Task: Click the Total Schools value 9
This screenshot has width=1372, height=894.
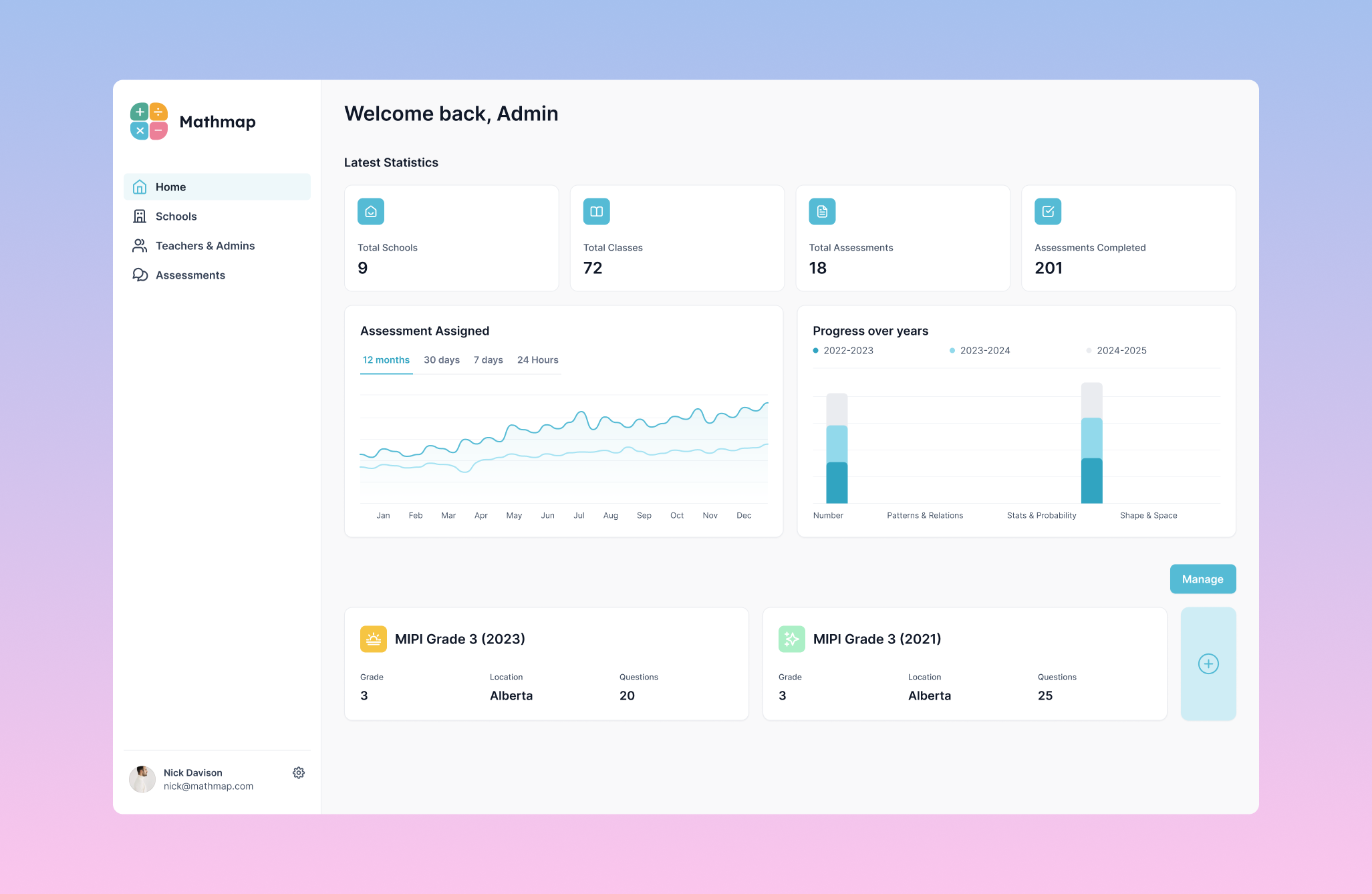Action: tap(363, 268)
